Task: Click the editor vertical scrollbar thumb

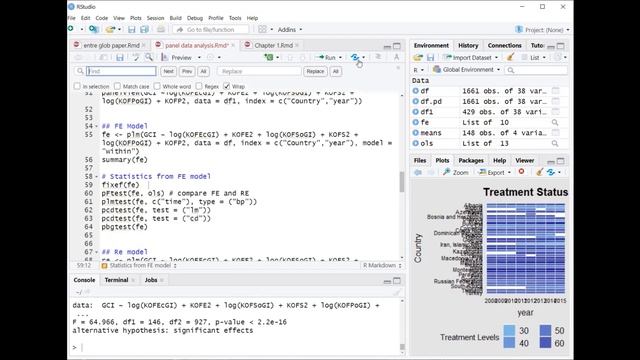Action: coord(402,181)
